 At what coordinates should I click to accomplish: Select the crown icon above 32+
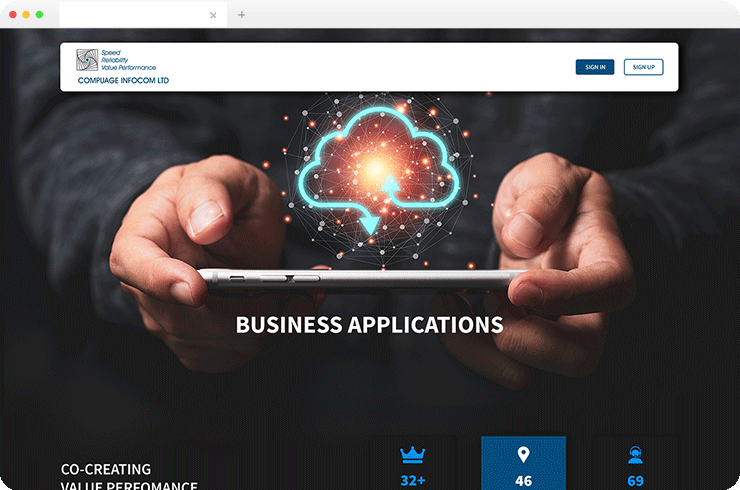point(412,455)
